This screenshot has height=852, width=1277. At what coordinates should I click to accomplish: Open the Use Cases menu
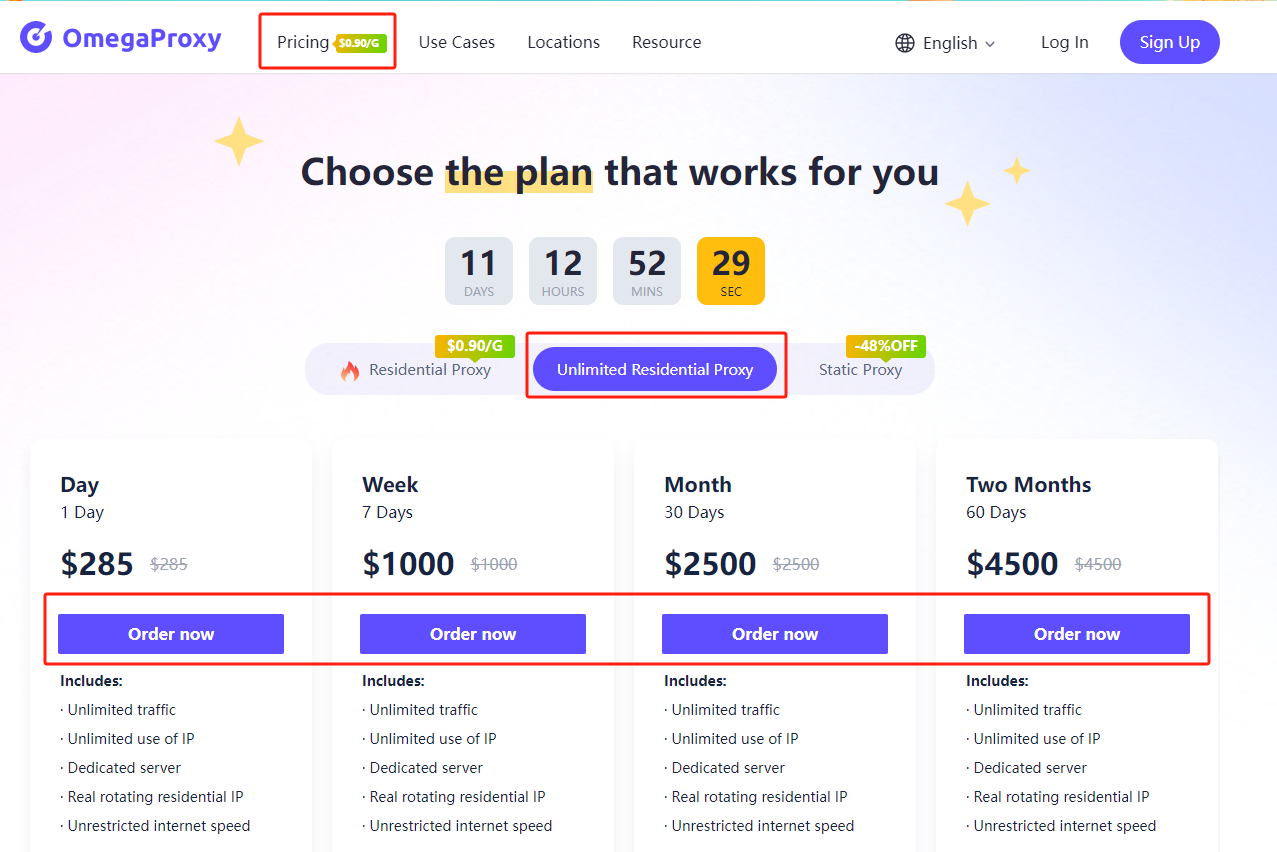(457, 42)
